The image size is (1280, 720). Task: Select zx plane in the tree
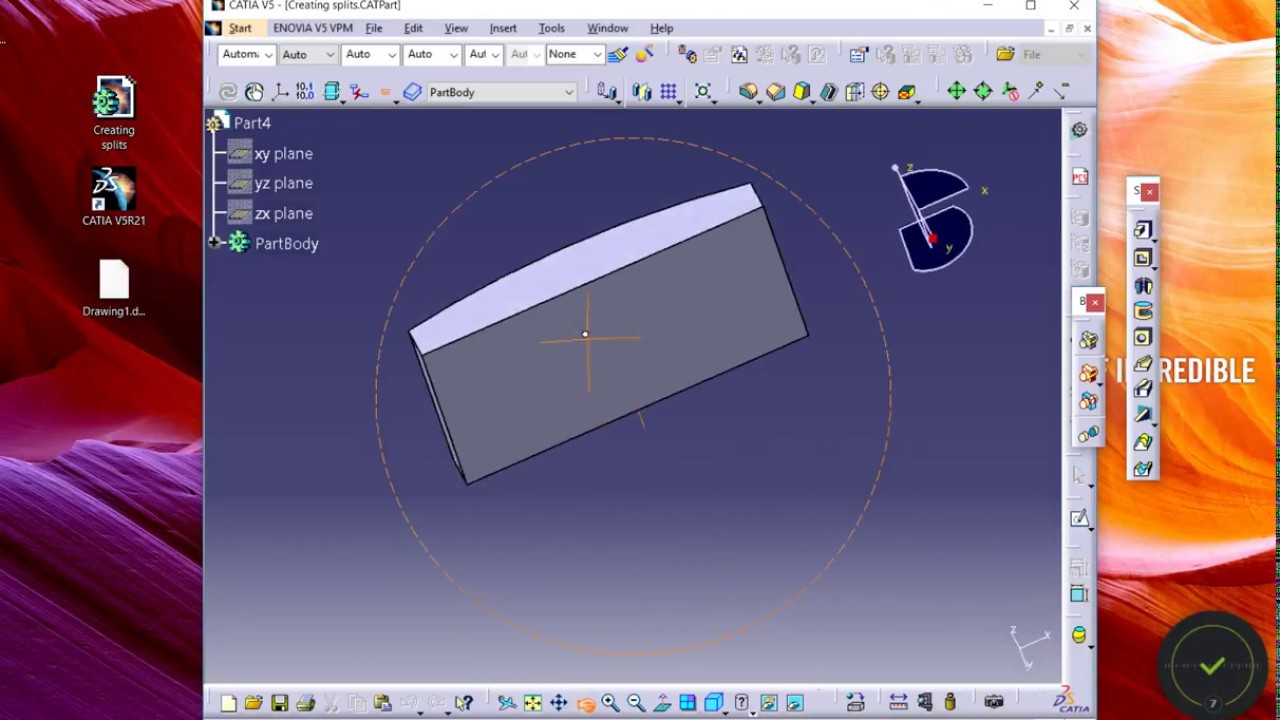click(x=283, y=213)
